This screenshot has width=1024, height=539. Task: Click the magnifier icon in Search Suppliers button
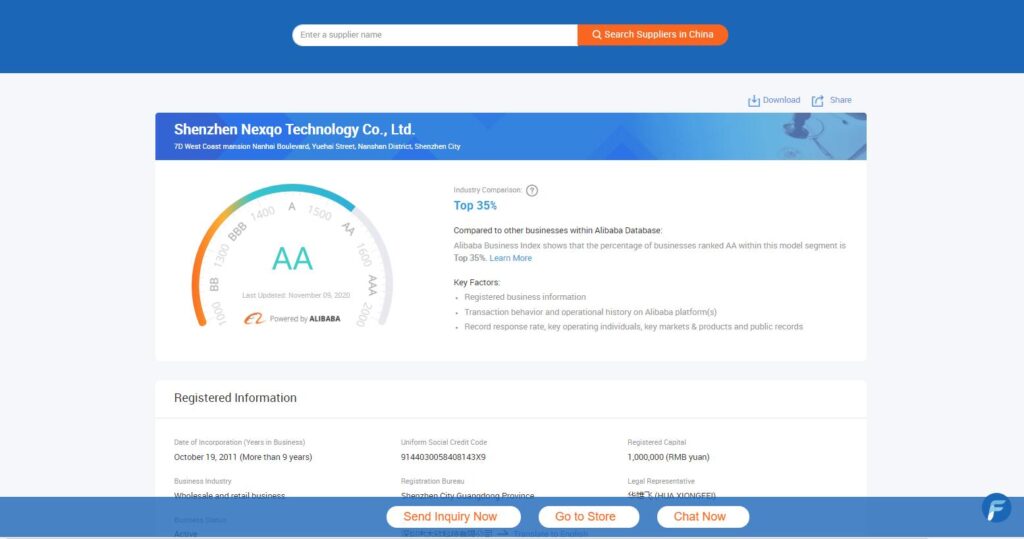(596, 35)
